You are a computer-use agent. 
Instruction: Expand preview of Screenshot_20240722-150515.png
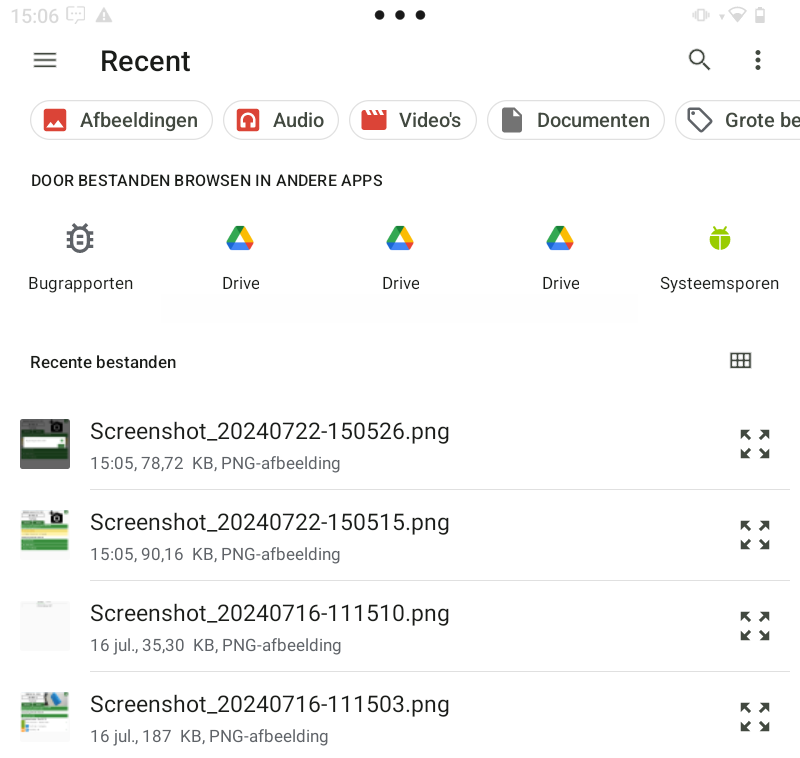point(754,535)
